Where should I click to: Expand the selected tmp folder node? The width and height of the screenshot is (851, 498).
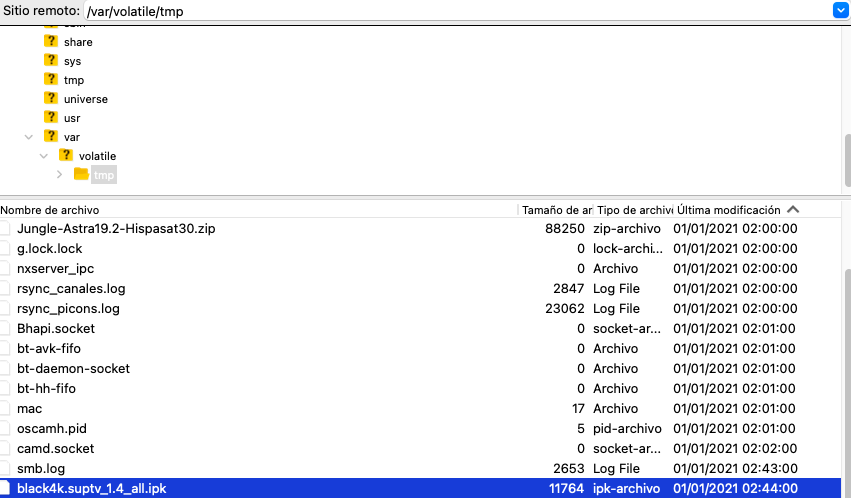coord(59,175)
